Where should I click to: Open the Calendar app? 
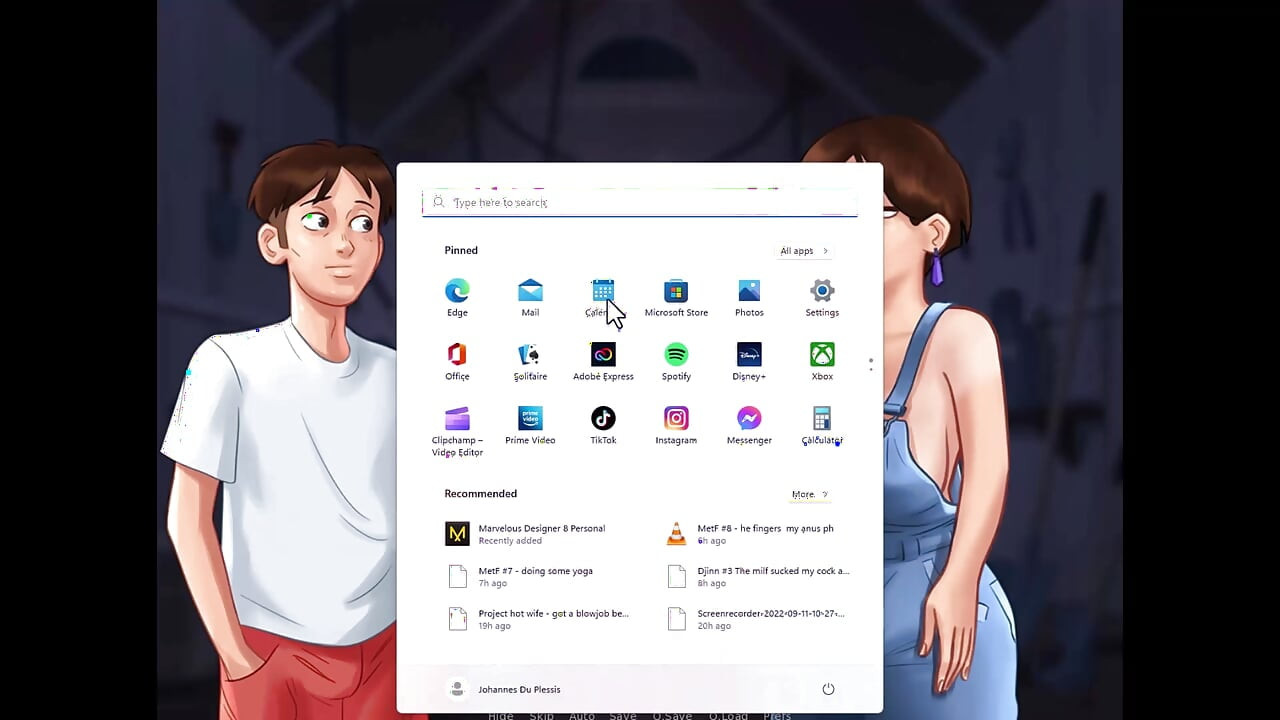[x=603, y=290]
